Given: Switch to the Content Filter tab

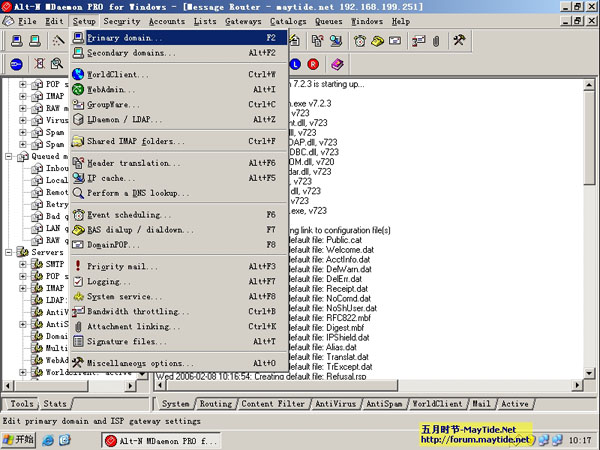Looking at the screenshot, I should [x=270, y=404].
